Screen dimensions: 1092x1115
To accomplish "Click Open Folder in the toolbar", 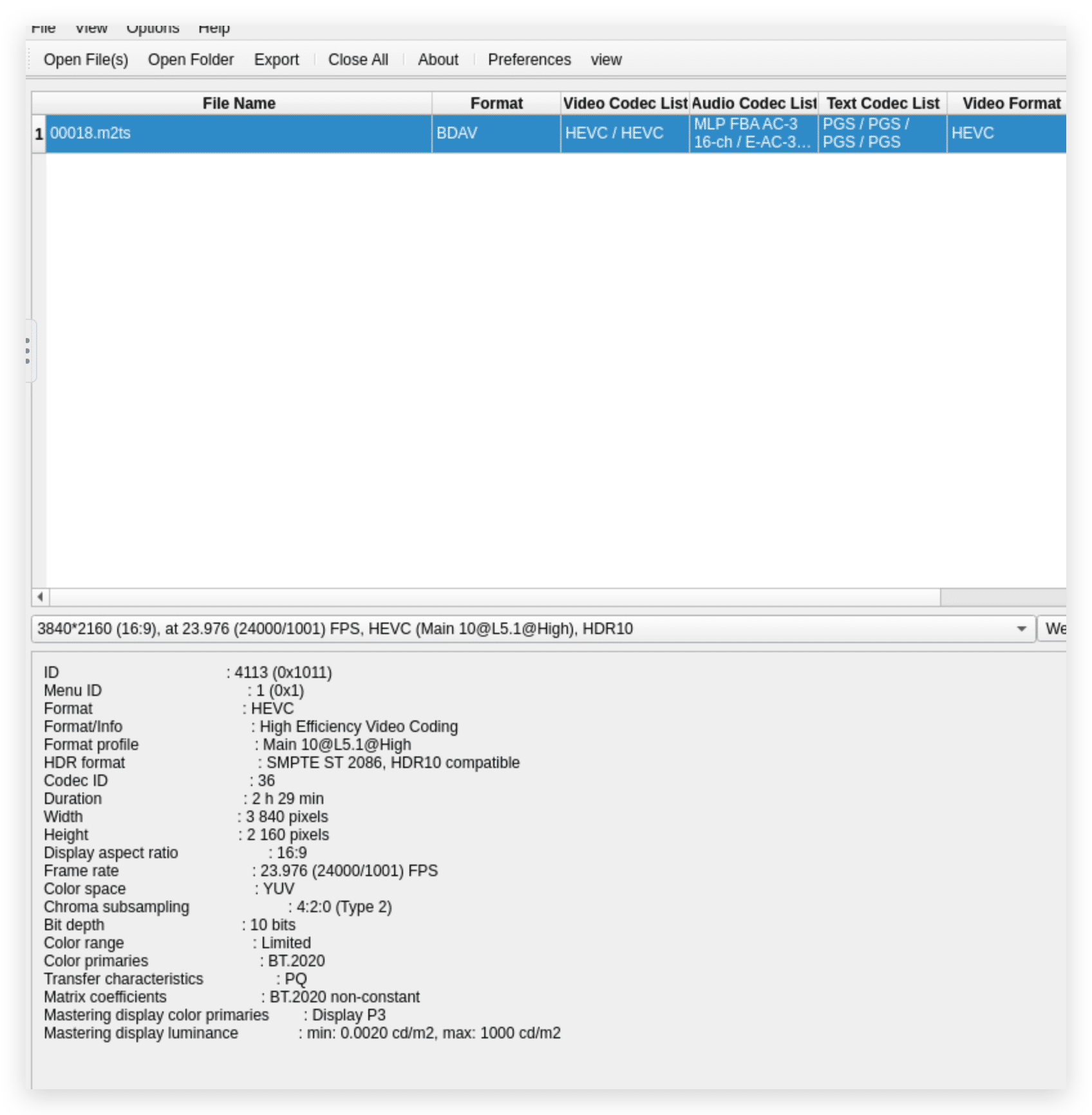I will [191, 60].
